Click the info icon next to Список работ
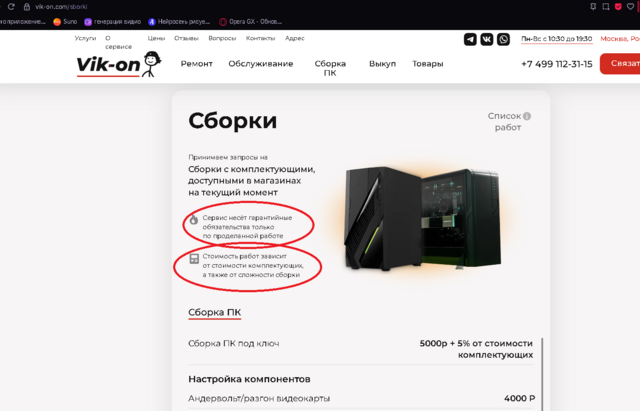Image resolution: width=640 pixels, height=411 pixels. 527,116
